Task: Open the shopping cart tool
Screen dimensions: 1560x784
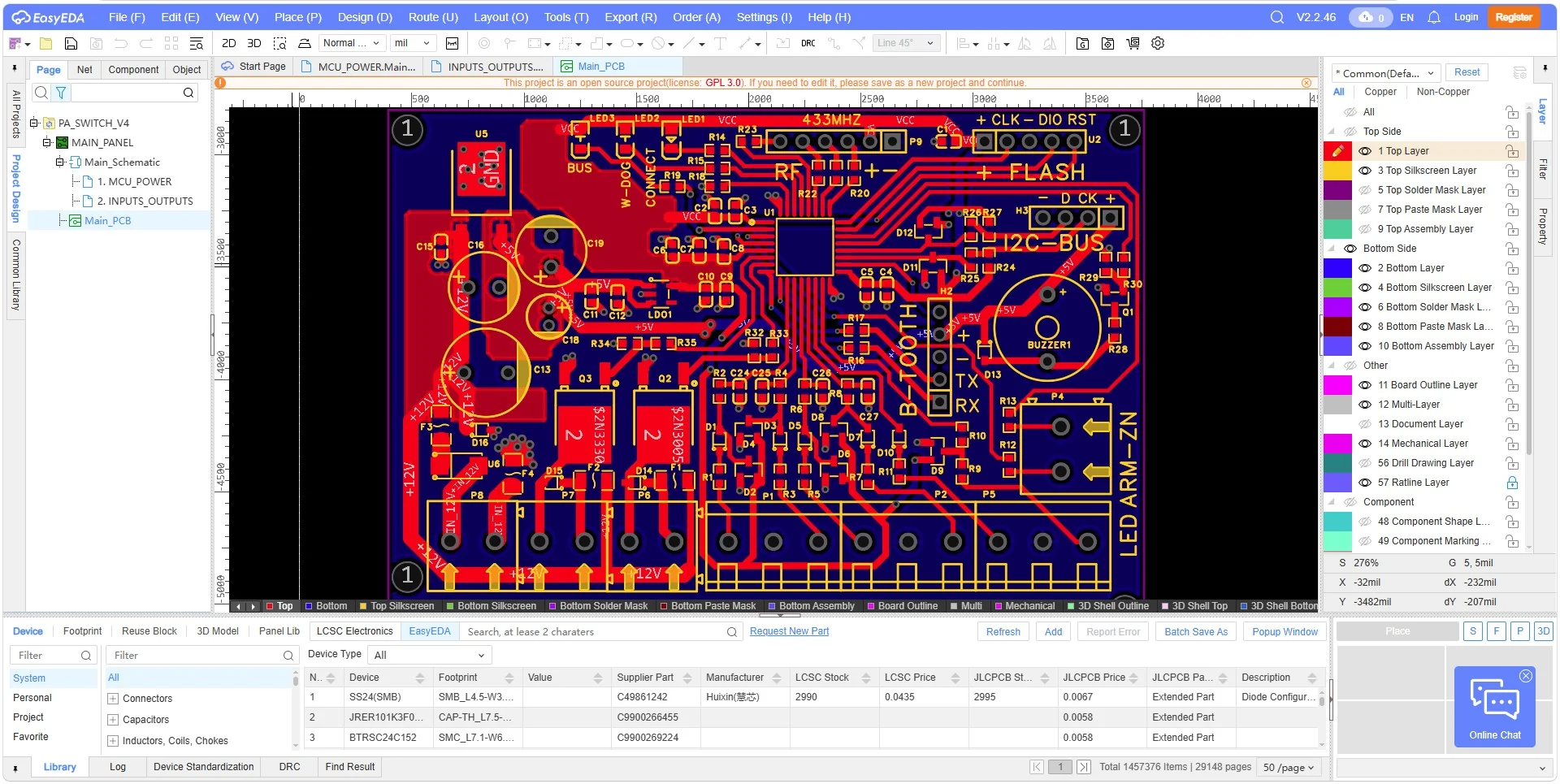Action: 1133,43
